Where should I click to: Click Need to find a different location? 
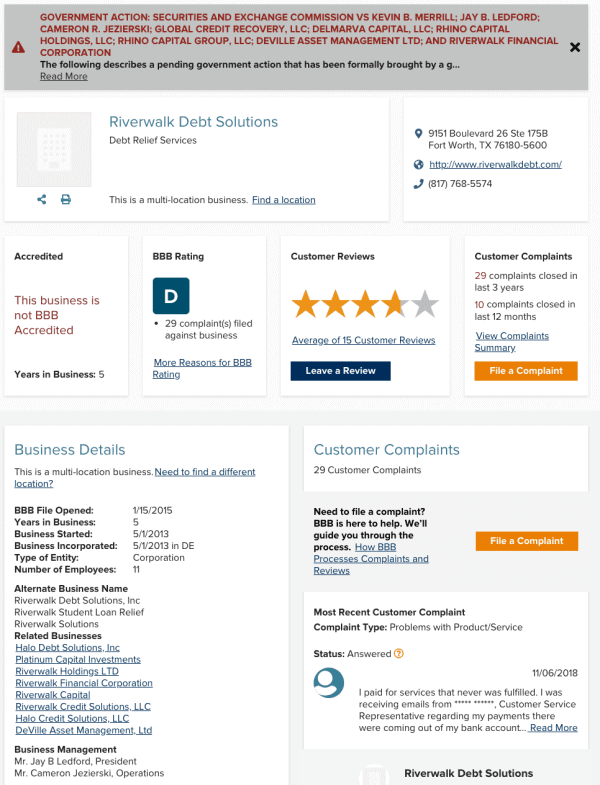[135, 478]
